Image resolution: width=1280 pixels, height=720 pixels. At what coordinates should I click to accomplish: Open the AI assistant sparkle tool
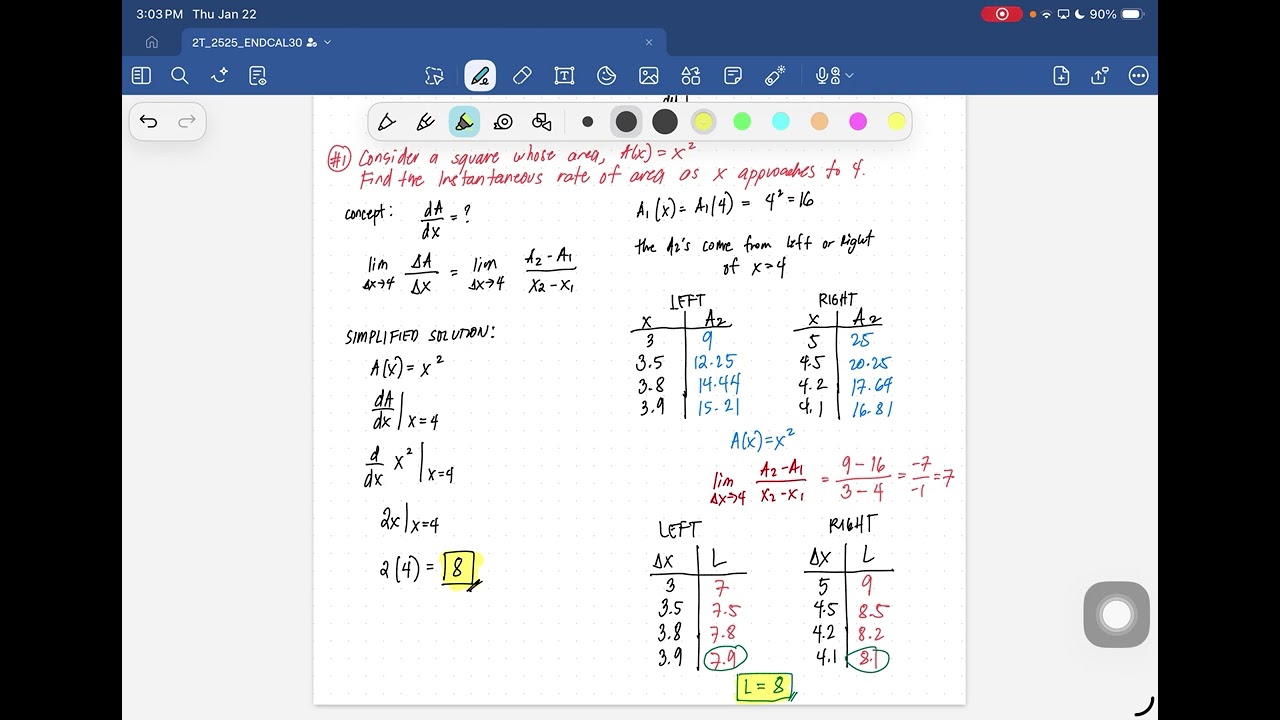pos(219,76)
